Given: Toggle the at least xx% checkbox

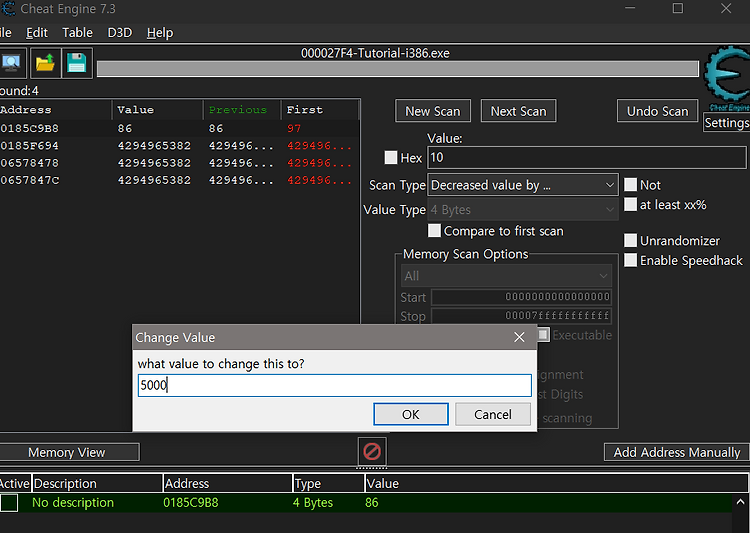Looking at the screenshot, I should 630,205.
